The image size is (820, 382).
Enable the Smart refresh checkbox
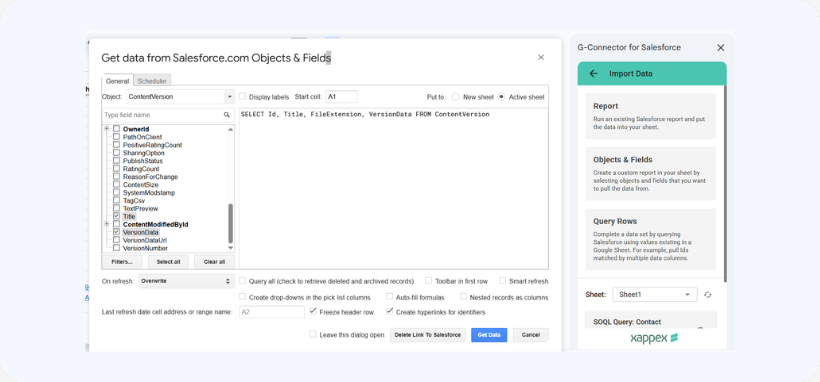pyautogui.click(x=502, y=281)
